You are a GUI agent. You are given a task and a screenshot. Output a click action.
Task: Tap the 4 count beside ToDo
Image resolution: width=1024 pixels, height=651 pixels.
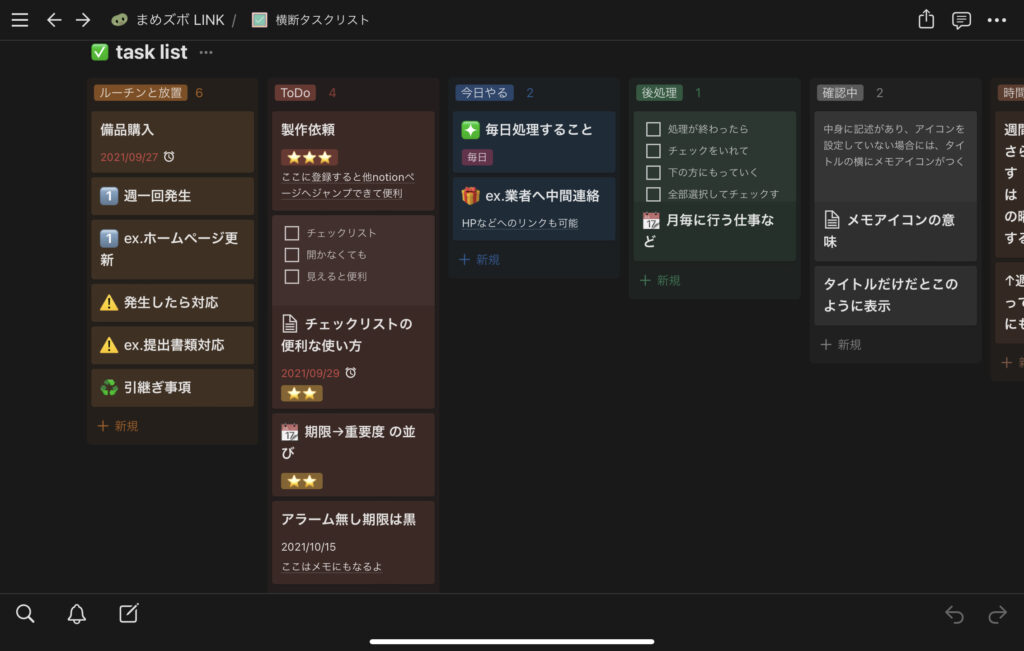point(332,93)
